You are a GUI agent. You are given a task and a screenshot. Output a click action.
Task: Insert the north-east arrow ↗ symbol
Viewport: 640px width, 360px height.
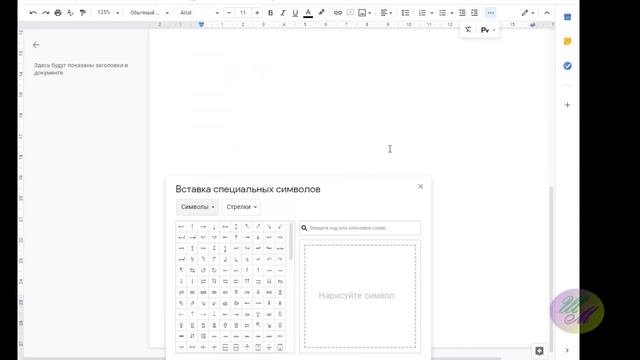(258, 227)
